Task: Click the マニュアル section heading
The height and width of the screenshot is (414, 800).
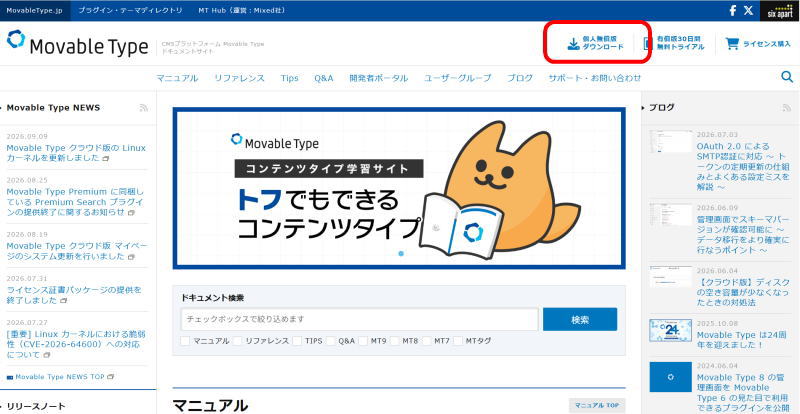Action: pyautogui.click(x=210, y=406)
